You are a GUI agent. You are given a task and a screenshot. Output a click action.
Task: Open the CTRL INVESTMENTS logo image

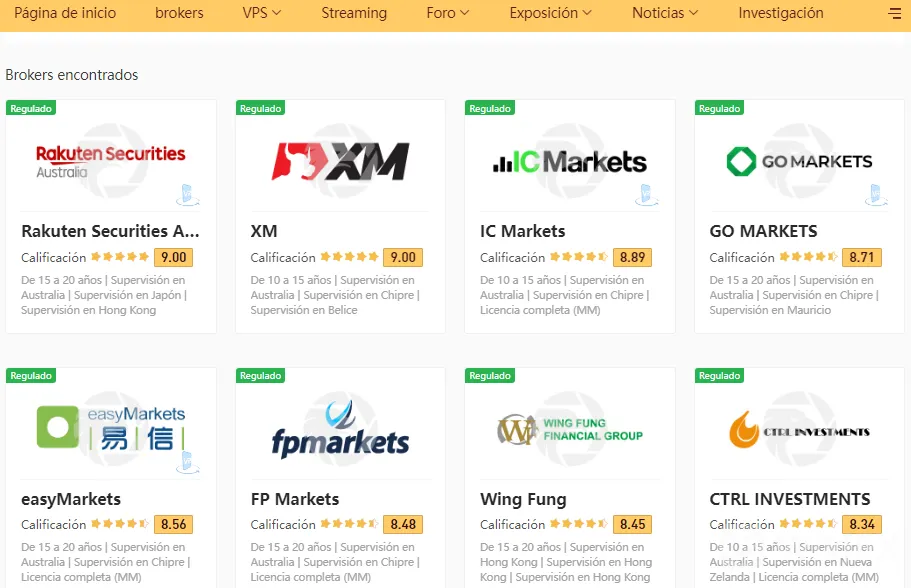799,429
